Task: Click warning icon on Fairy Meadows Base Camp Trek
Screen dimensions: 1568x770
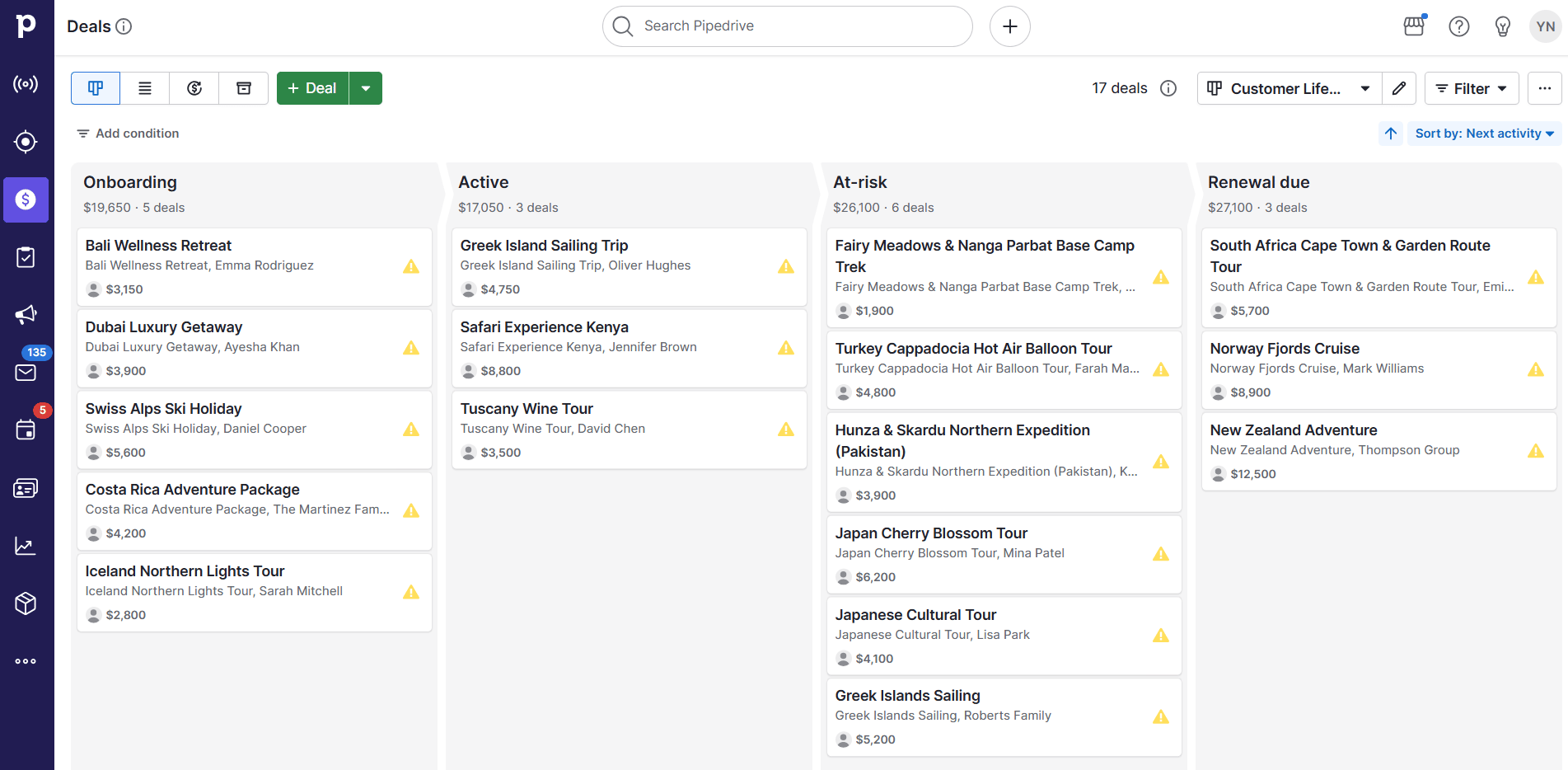Action: point(1161,277)
